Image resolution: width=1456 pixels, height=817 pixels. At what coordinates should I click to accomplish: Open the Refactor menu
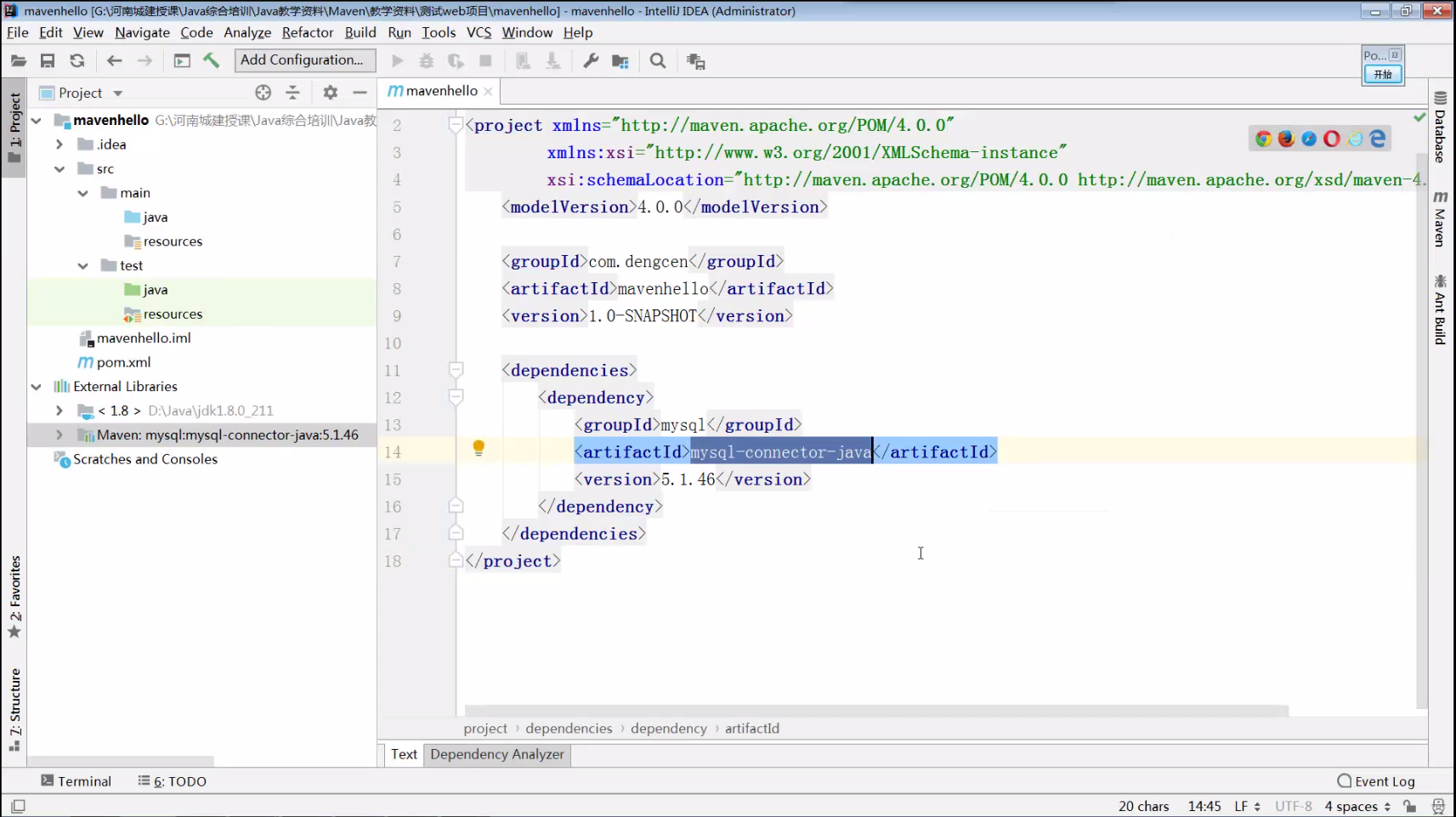click(x=308, y=32)
